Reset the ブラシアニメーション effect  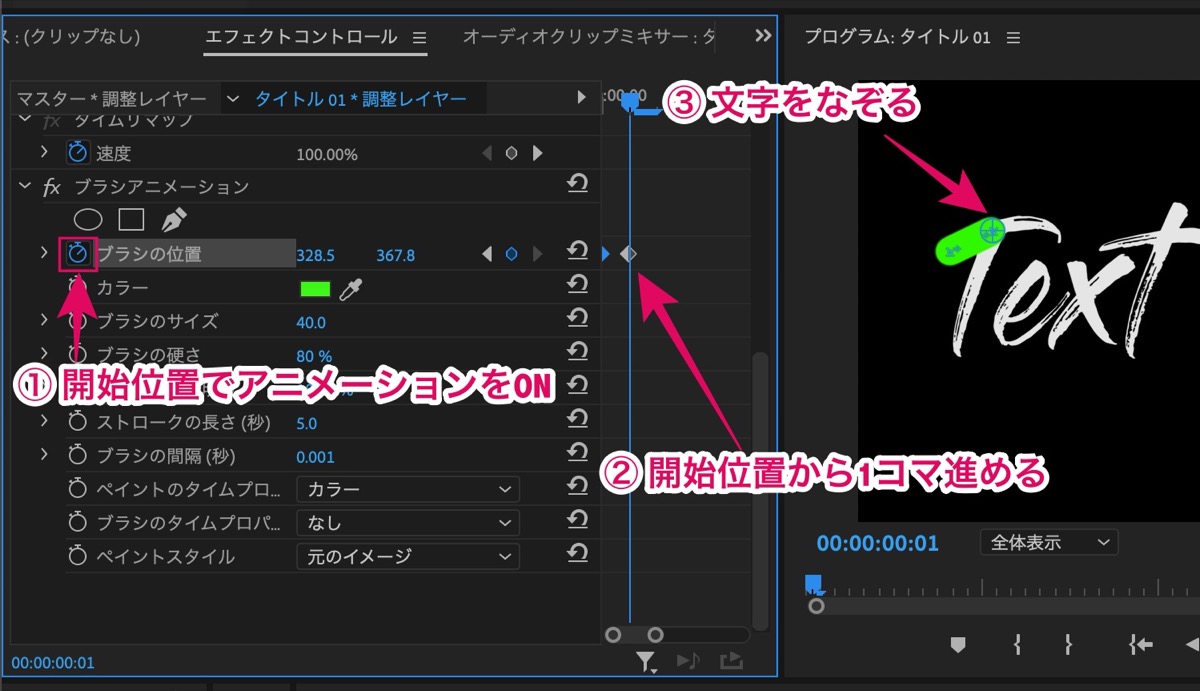(577, 185)
